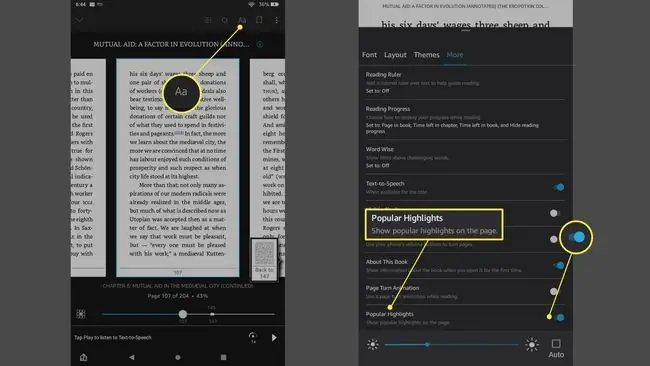Switch to the Layout tab
Screen dimensions: 650x366
tap(395, 55)
